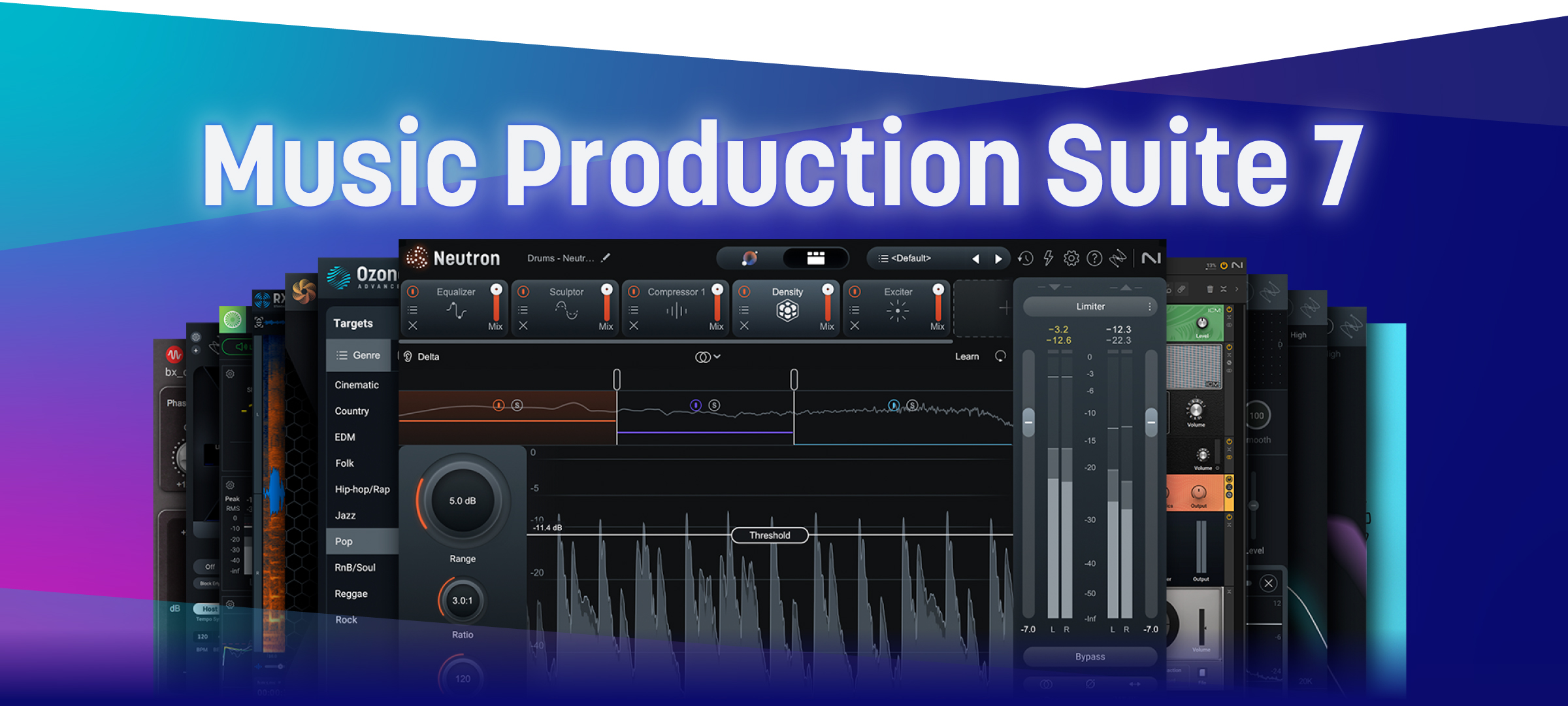Image resolution: width=1568 pixels, height=706 pixels.
Task: Click the Threshold handle label
Action: [770, 535]
